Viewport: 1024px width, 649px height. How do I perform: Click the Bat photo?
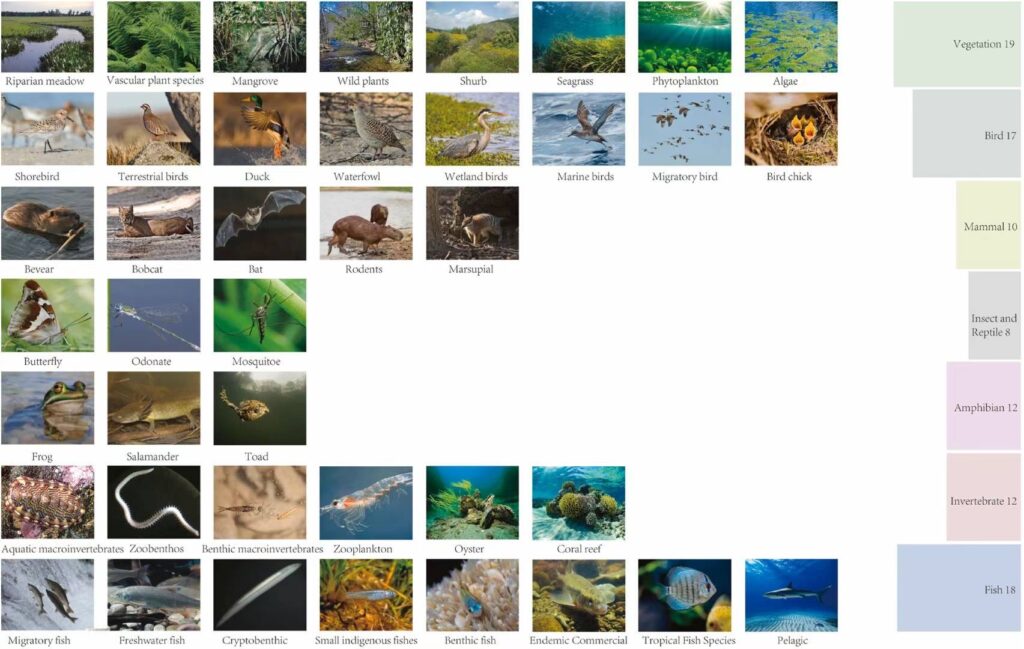260,223
